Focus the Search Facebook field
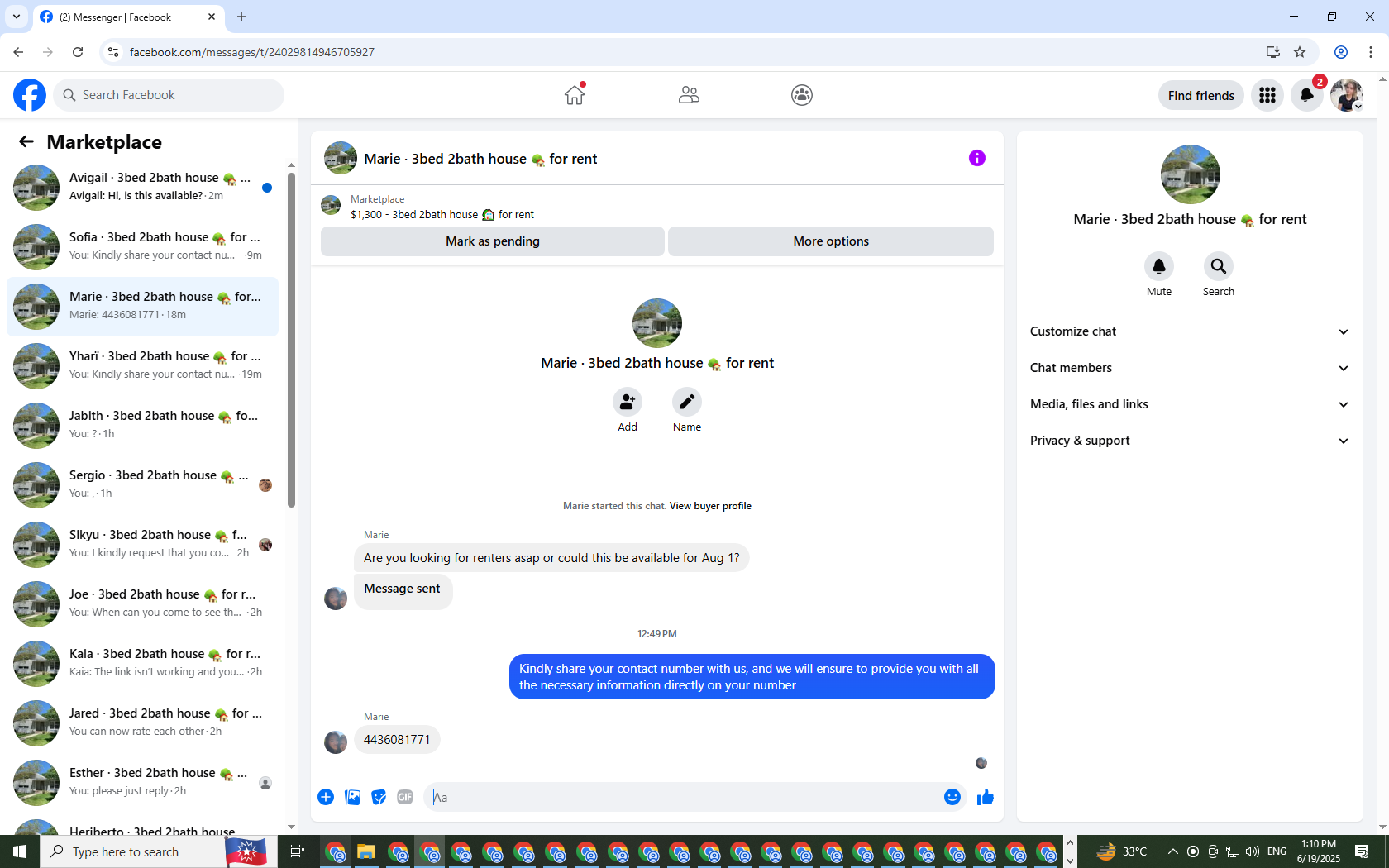Viewport: 1389px width, 868px height. [x=169, y=95]
